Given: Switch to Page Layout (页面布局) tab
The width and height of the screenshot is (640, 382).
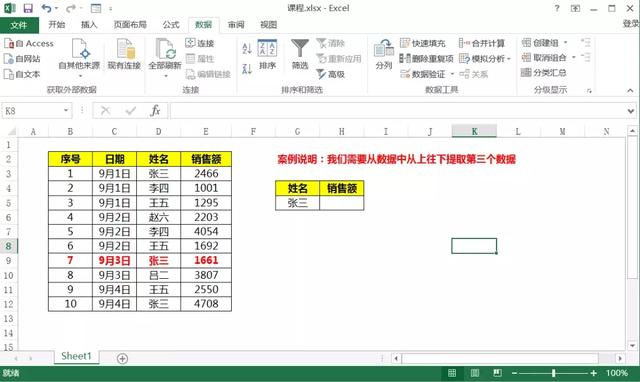Looking at the screenshot, I should (130, 24).
